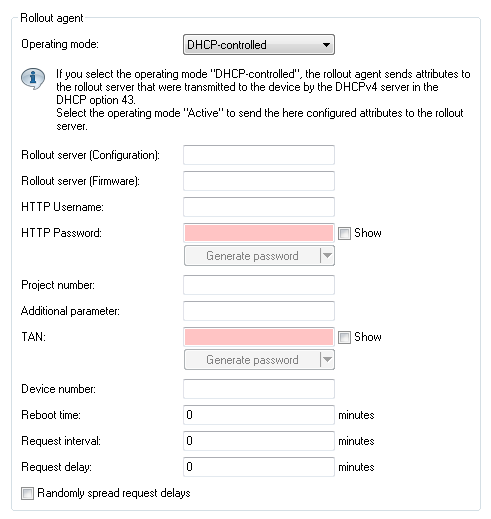This screenshot has width=491, height=519.
Task: Focus the Request interval field
Action: 259,441
